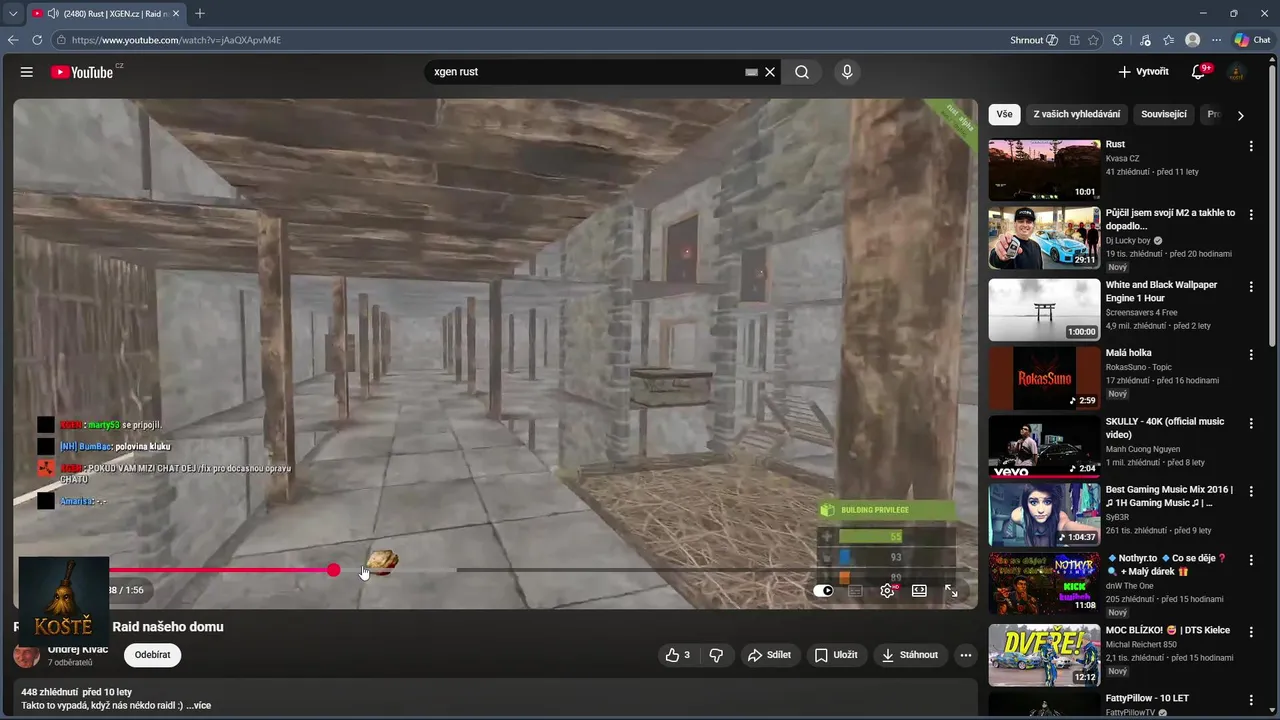Open options for 'FattyPillow - 10 LET' video

pos(1251,699)
